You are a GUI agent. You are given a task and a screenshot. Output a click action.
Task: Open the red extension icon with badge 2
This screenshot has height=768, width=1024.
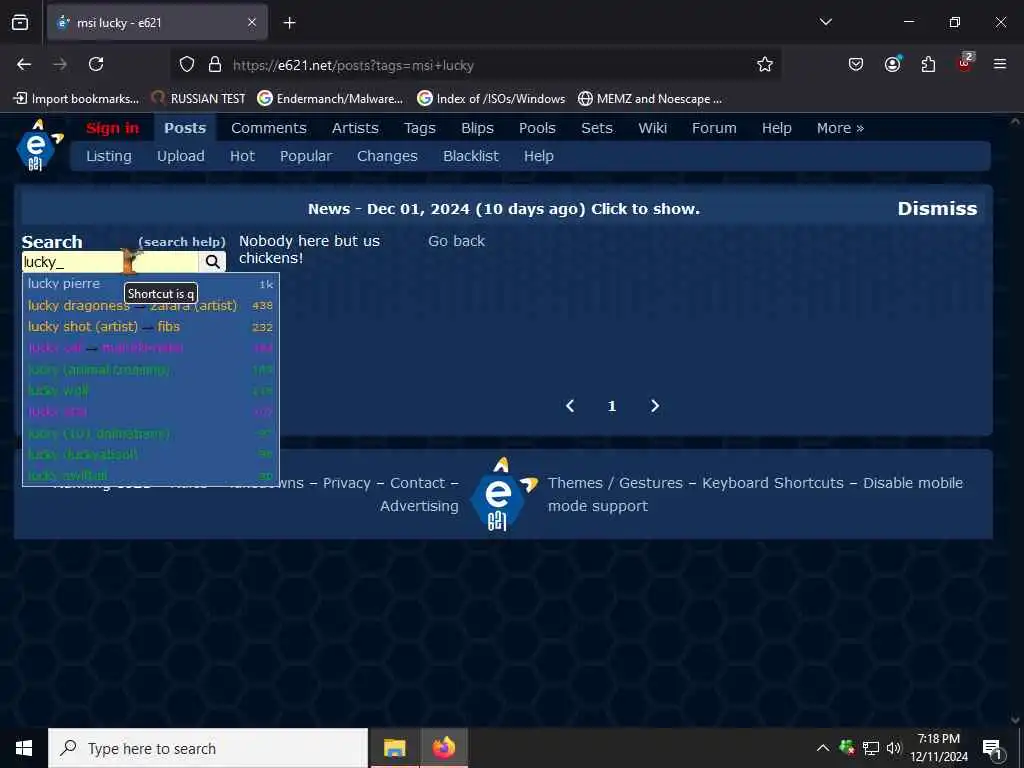coord(965,63)
